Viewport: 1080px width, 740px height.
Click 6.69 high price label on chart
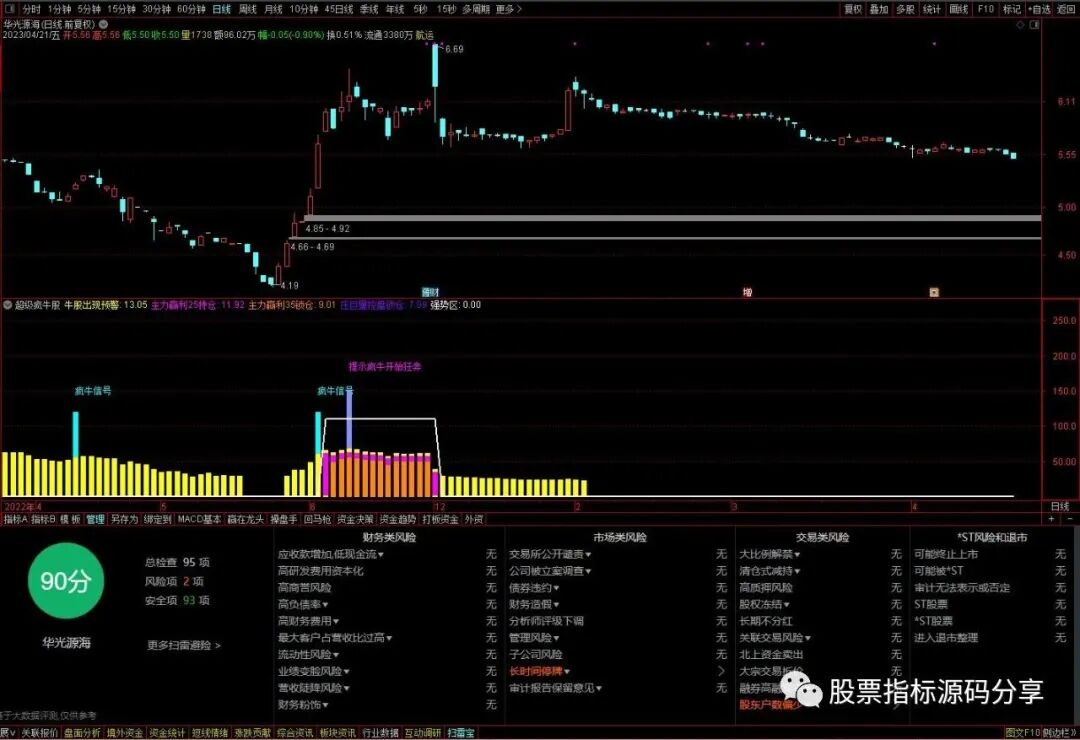pos(455,49)
